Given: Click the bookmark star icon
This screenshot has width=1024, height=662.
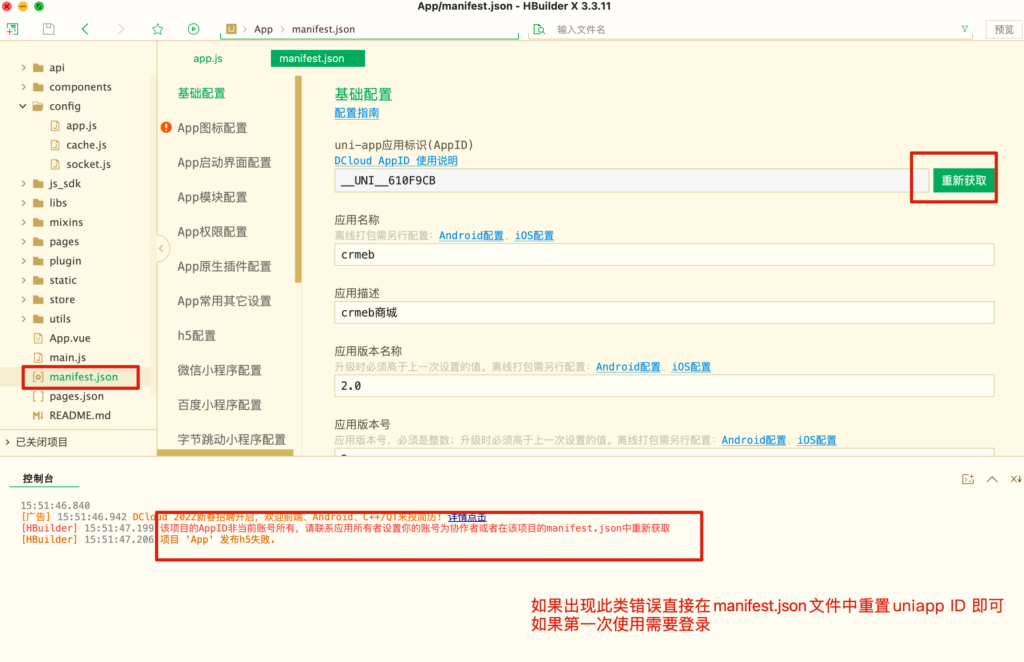Looking at the screenshot, I should [157, 29].
